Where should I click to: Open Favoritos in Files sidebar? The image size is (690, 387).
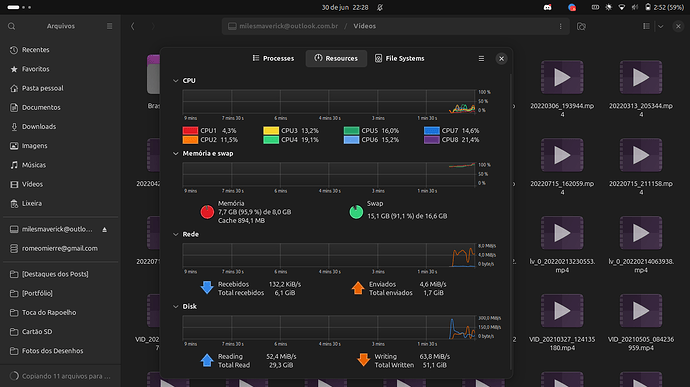60,69
